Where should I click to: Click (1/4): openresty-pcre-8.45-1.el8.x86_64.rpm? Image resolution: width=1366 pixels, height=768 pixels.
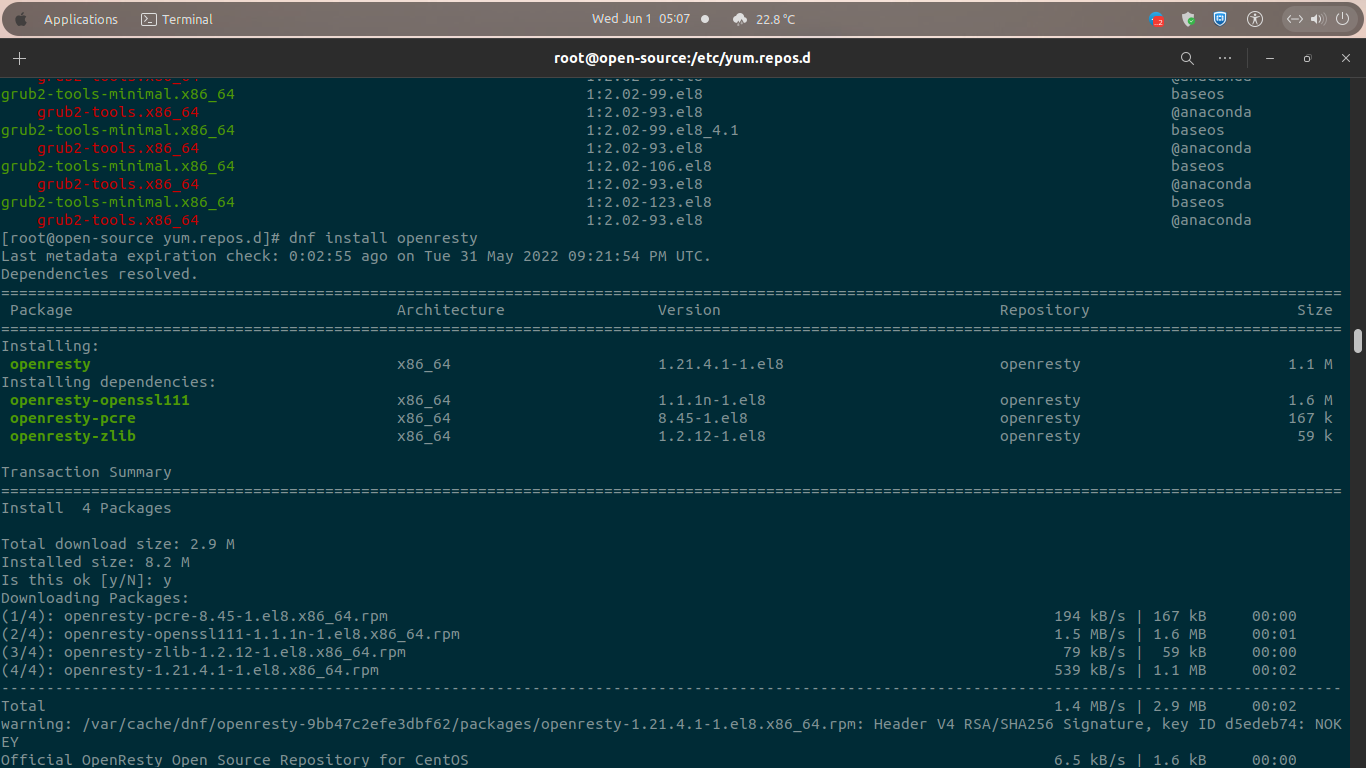click(194, 616)
